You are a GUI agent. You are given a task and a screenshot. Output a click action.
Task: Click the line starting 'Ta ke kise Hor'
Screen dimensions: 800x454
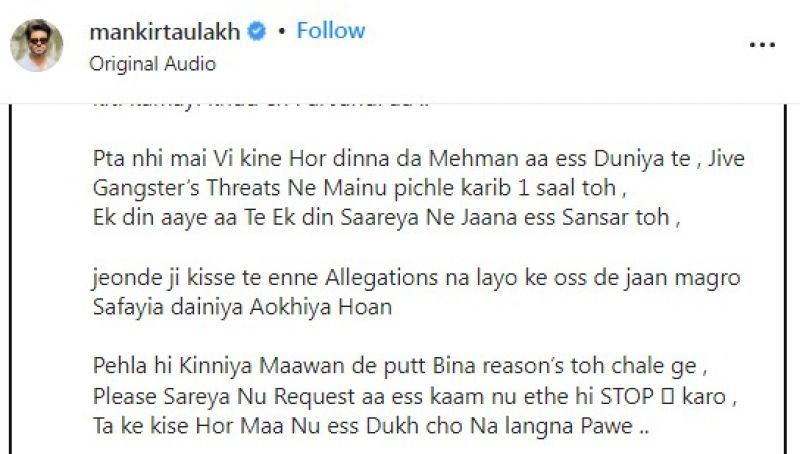point(370,426)
